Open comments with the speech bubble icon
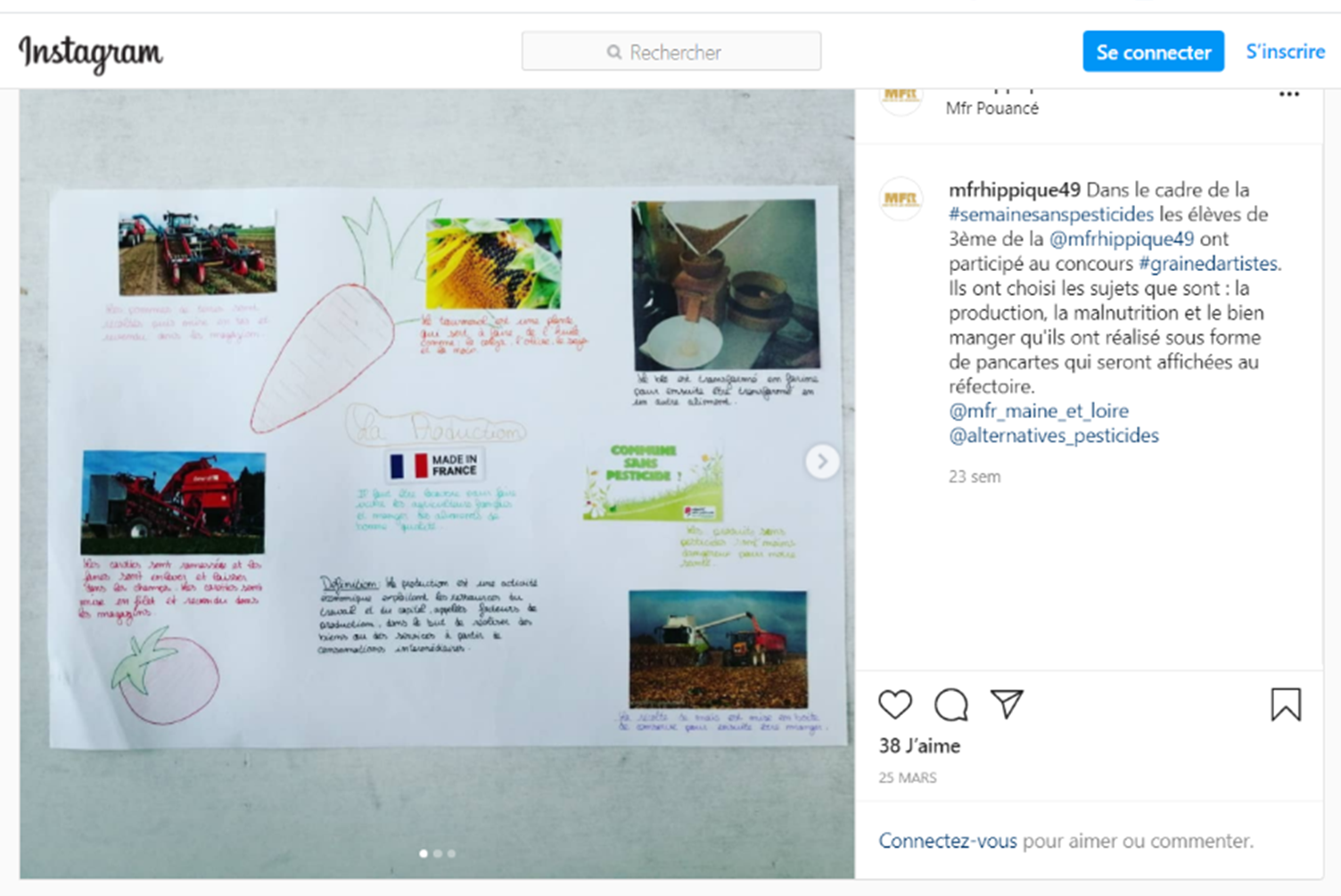The width and height of the screenshot is (1341, 896). click(x=951, y=704)
